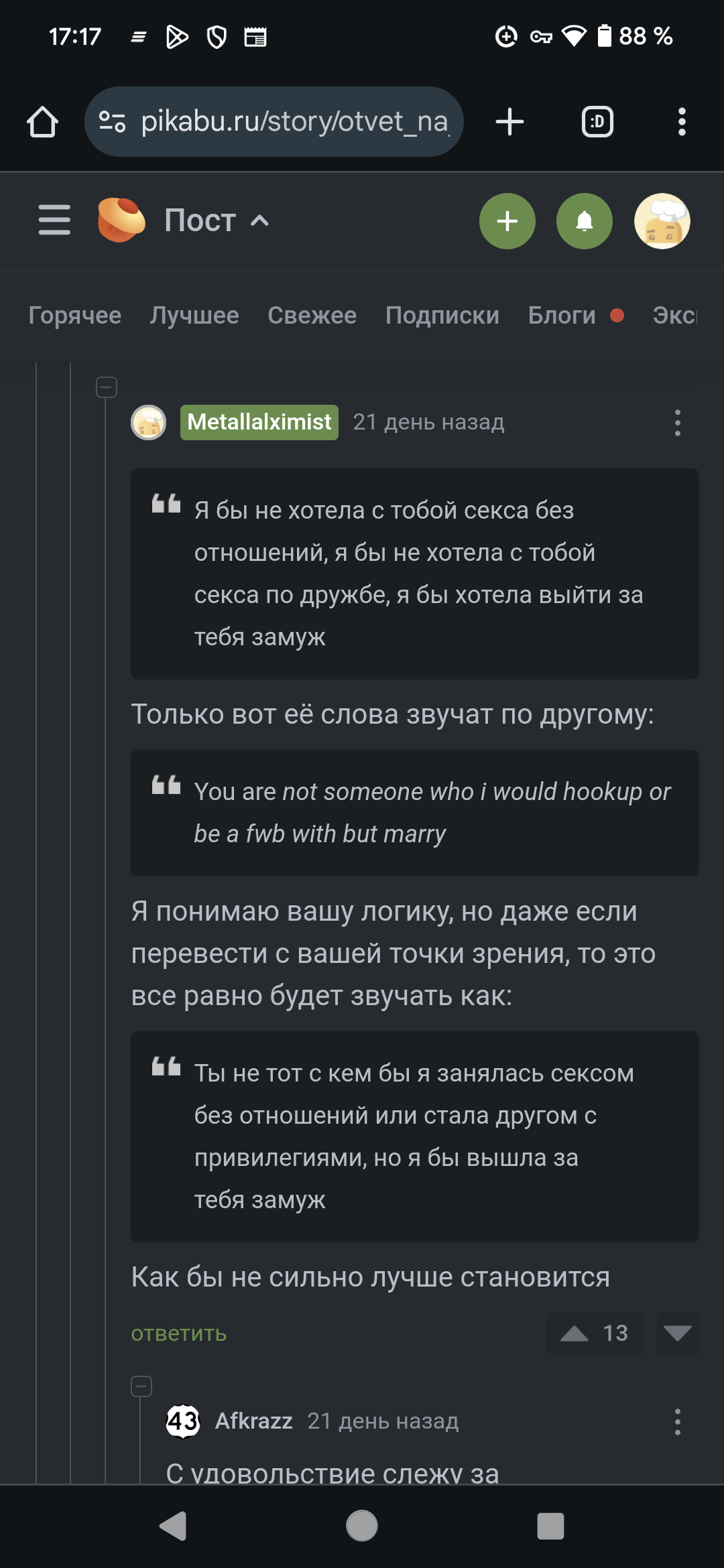Collapse the Afkrazz comment thread

click(x=141, y=1386)
